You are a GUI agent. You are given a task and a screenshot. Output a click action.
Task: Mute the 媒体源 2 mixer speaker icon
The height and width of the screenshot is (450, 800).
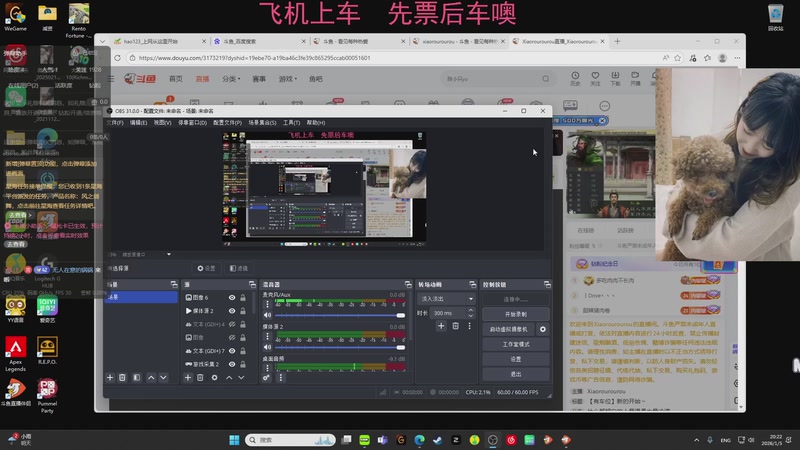[x=267, y=347]
